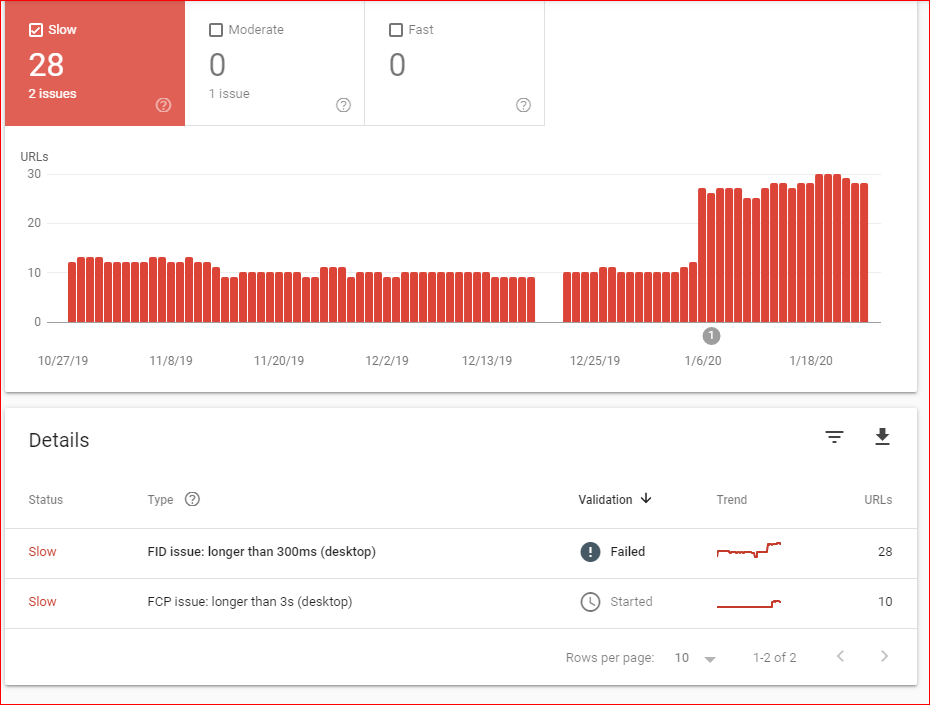The image size is (930, 705).
Task: Open the Rows per page dropdown
Action: pos(695,658)
